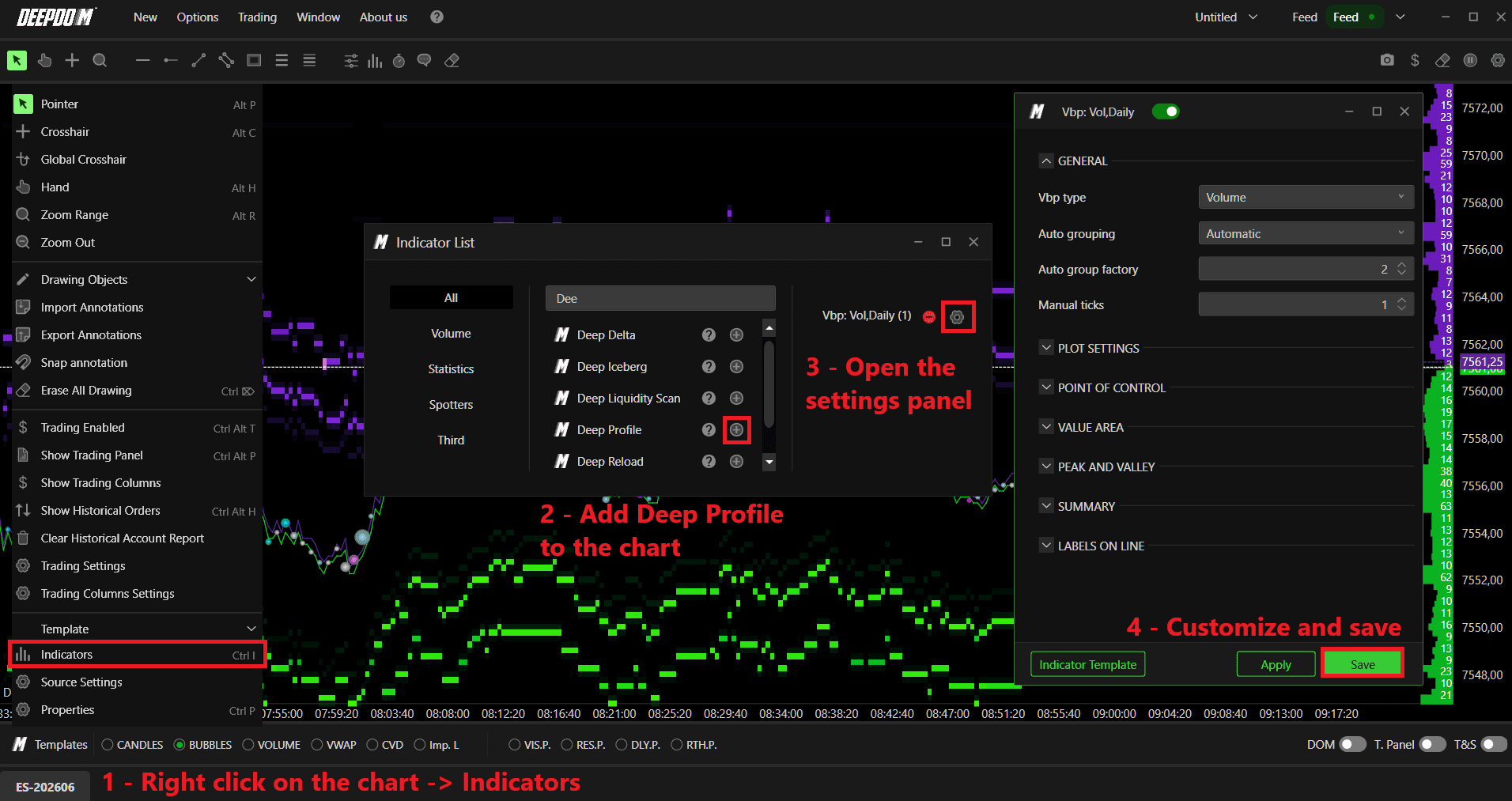Click the speech bubble annotation icon
Screen dimensions: 1512x801
[x=425, y=61]
